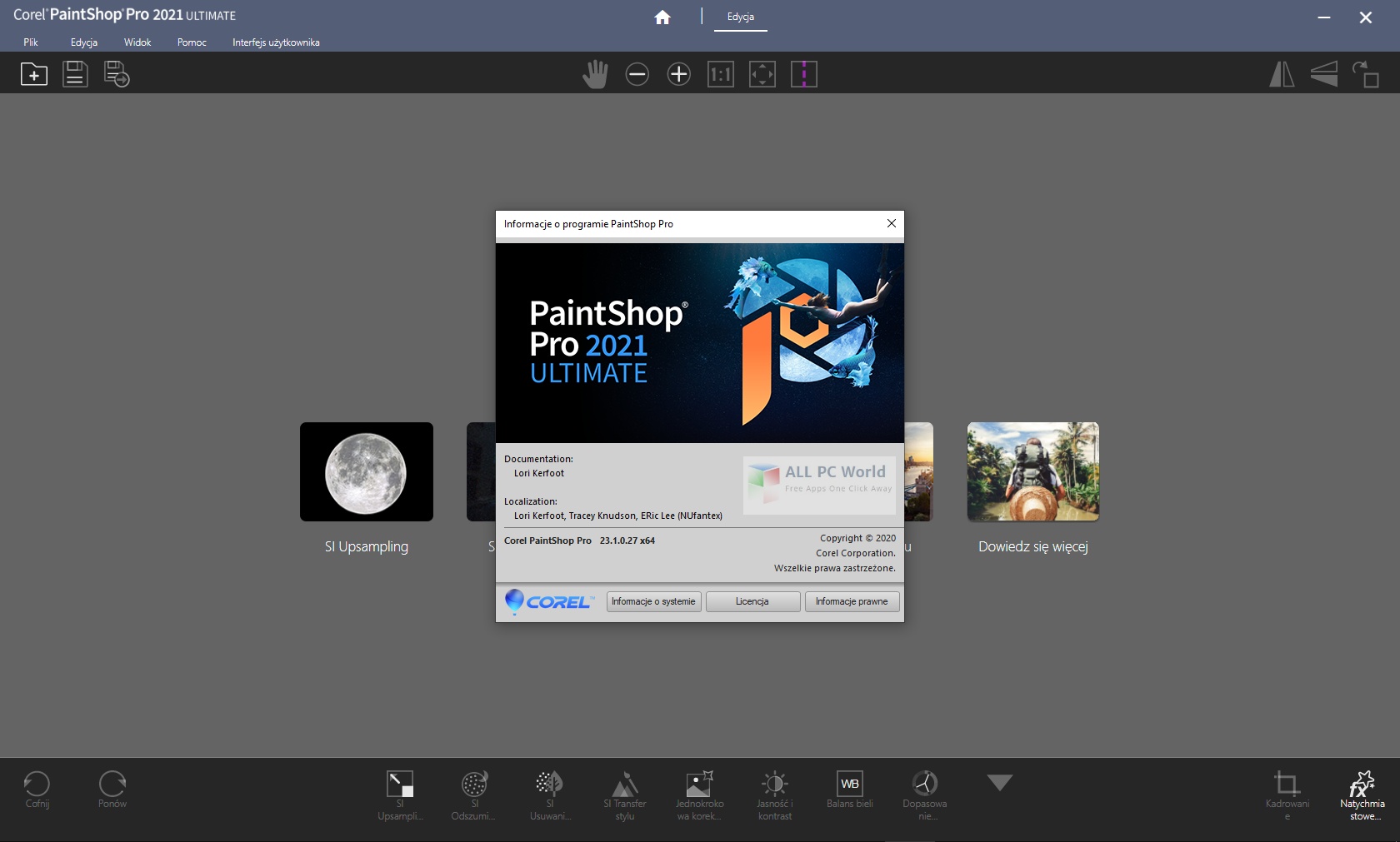
Task: Click the Informacje o systemie button
Action: pyautogui.click(x=653, y=601)
